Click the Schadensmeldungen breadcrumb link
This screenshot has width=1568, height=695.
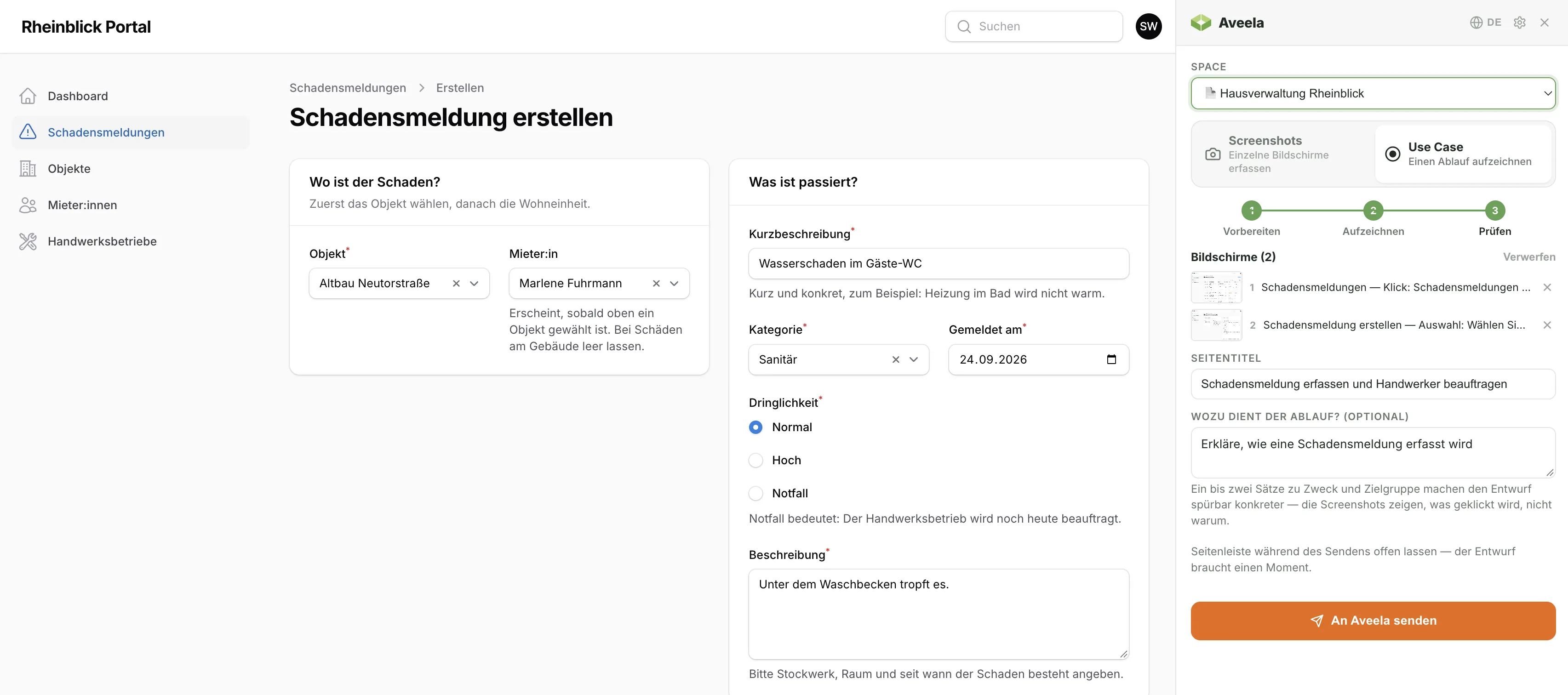pyautogui.click(x=348, y=88)
